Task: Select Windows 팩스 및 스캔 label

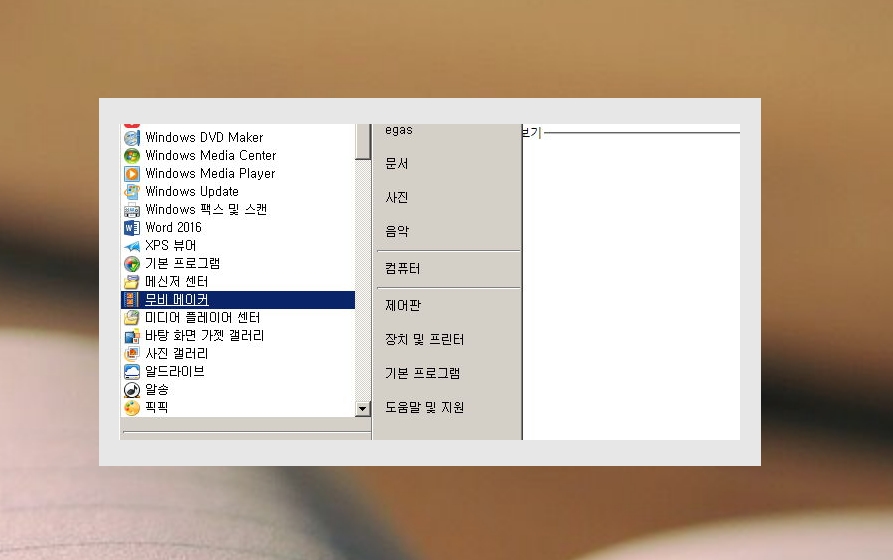Action: coord(206,210)
